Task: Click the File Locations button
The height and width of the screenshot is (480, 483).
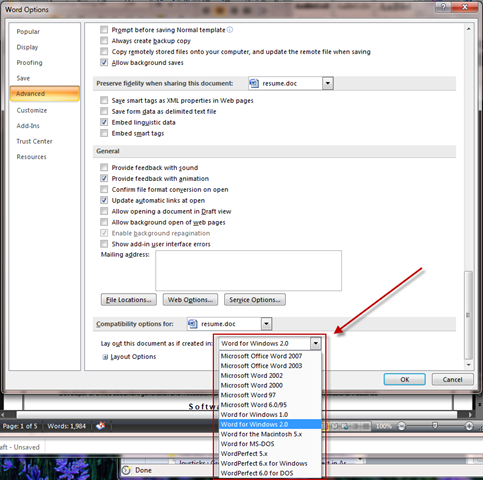Action: [129, 300]
